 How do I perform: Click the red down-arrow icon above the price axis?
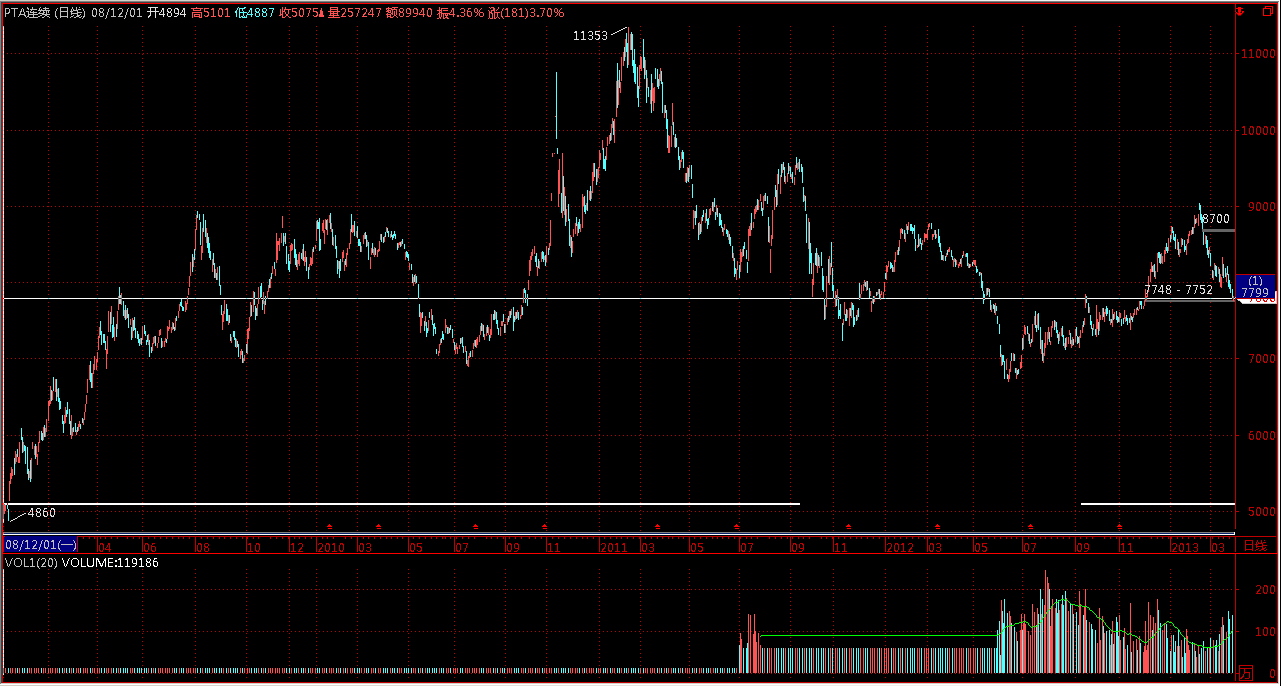click(x=1240, y=13)
